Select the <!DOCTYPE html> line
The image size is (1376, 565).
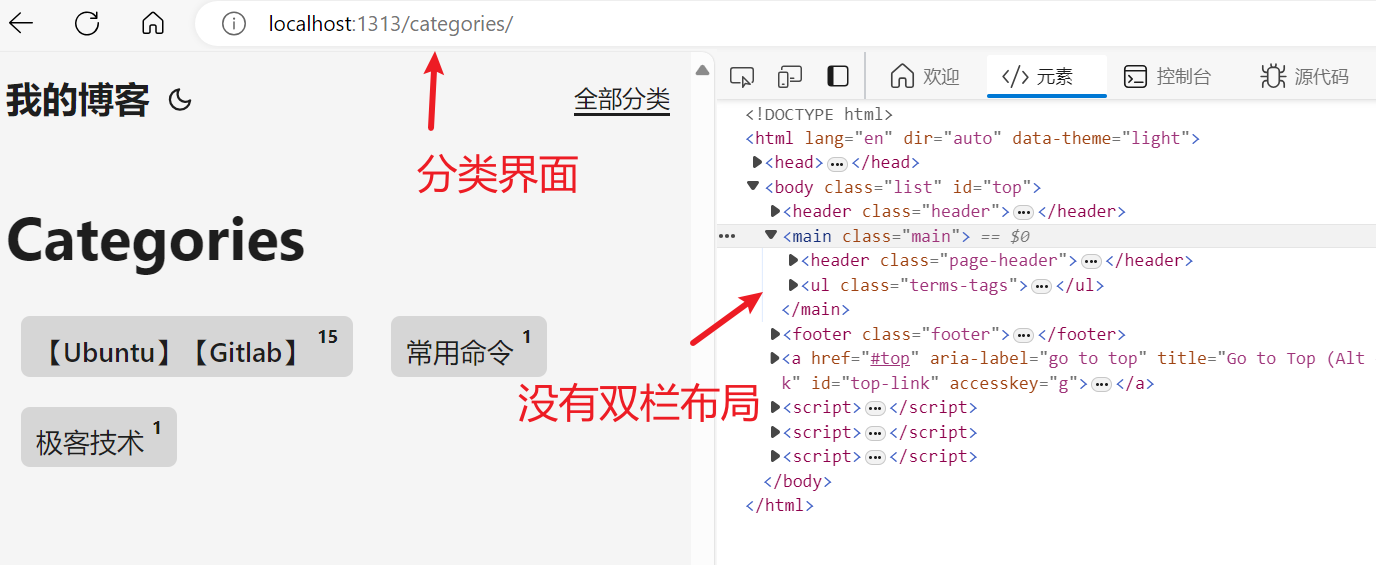[819, 114]
